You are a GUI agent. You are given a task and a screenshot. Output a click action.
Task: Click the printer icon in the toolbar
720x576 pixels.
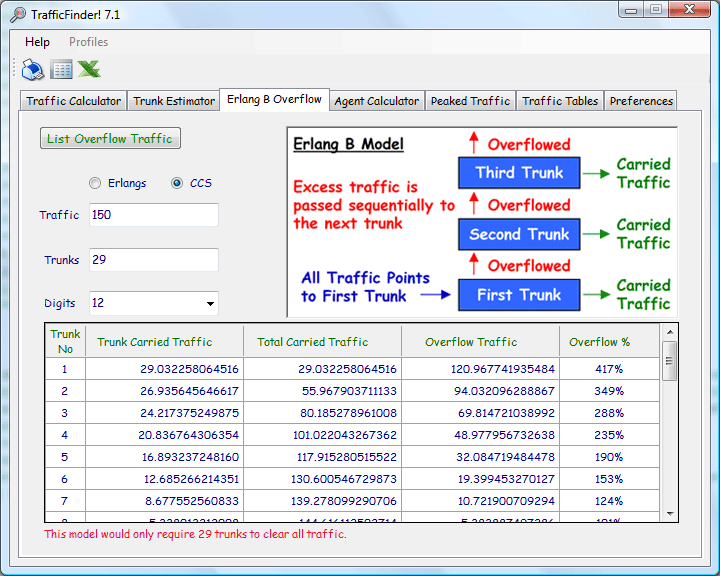pos(33,70)
